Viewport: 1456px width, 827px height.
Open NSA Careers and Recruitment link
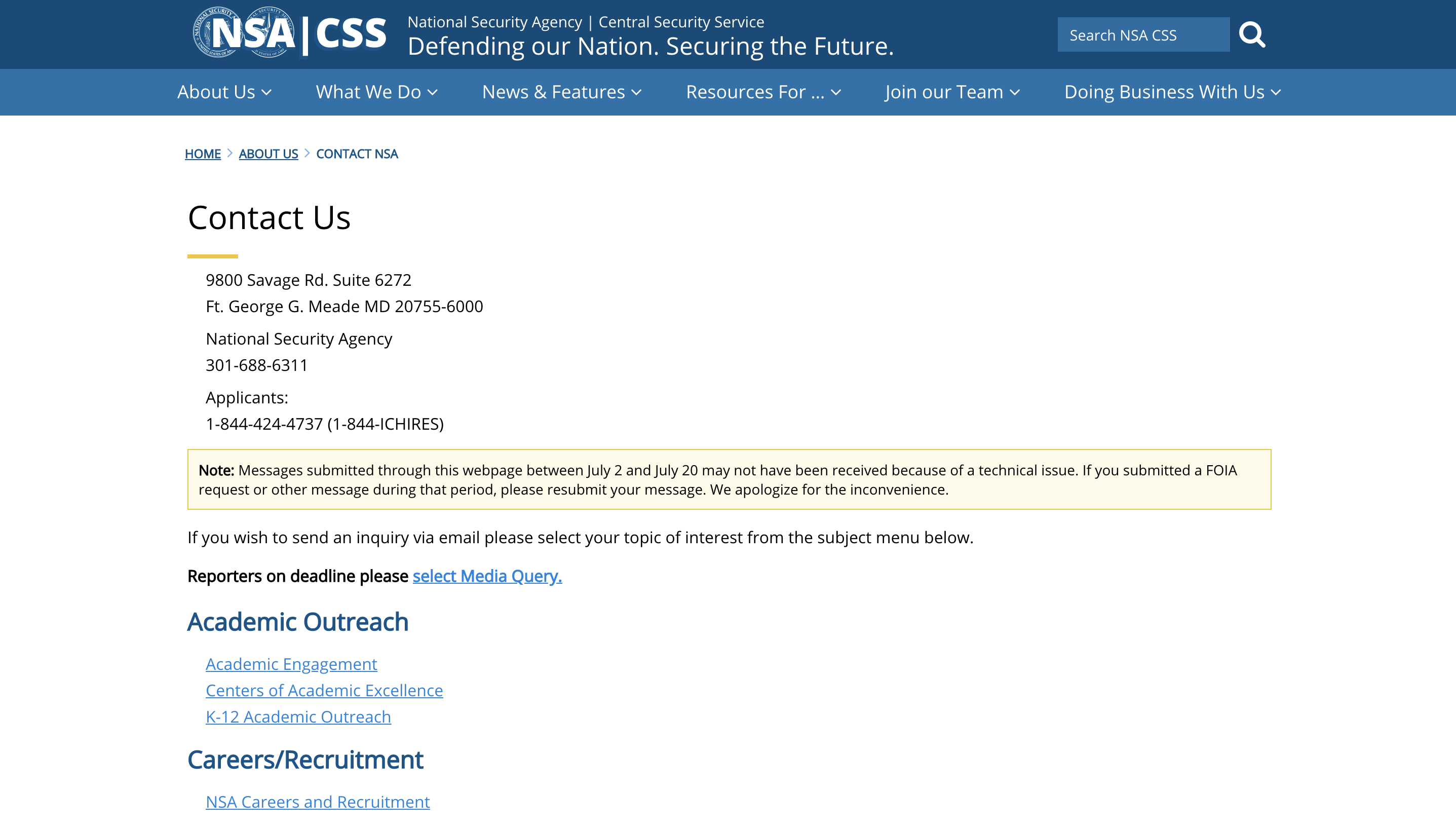point(318,802)
